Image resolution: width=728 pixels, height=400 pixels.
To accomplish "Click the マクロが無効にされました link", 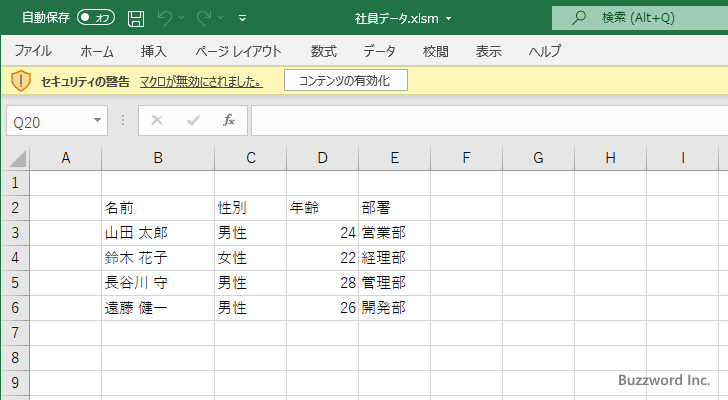I will pyautogui.click(x=201, y=81).
